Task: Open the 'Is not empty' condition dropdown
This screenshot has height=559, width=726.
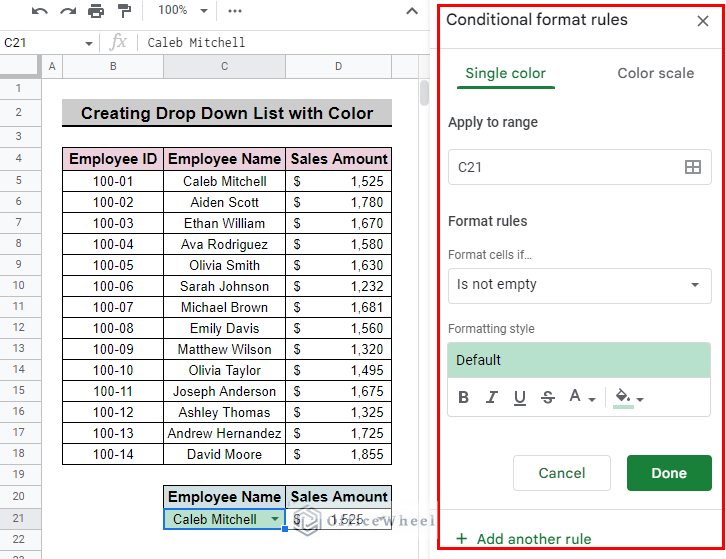Action: pos(579,285)
